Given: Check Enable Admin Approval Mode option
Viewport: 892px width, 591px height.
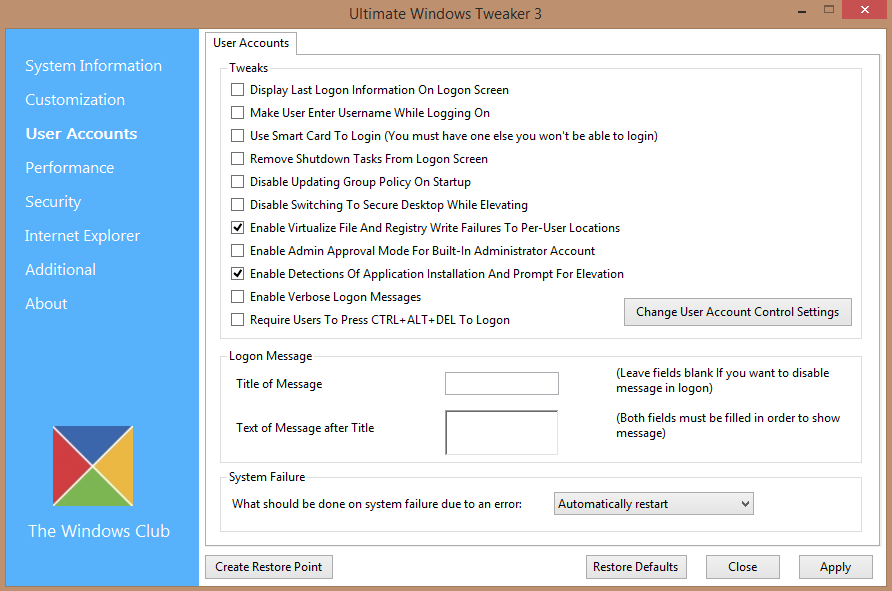Looking at the screenshot, I should tap(237, 251).
